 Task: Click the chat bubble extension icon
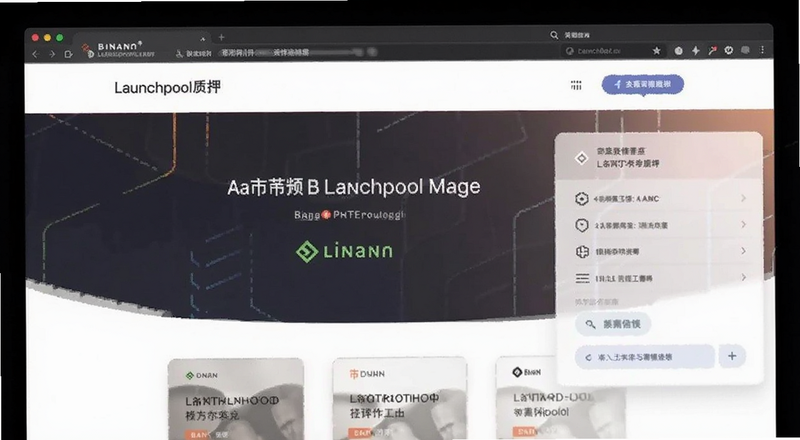pyautogui.click(x=745, y=50)
